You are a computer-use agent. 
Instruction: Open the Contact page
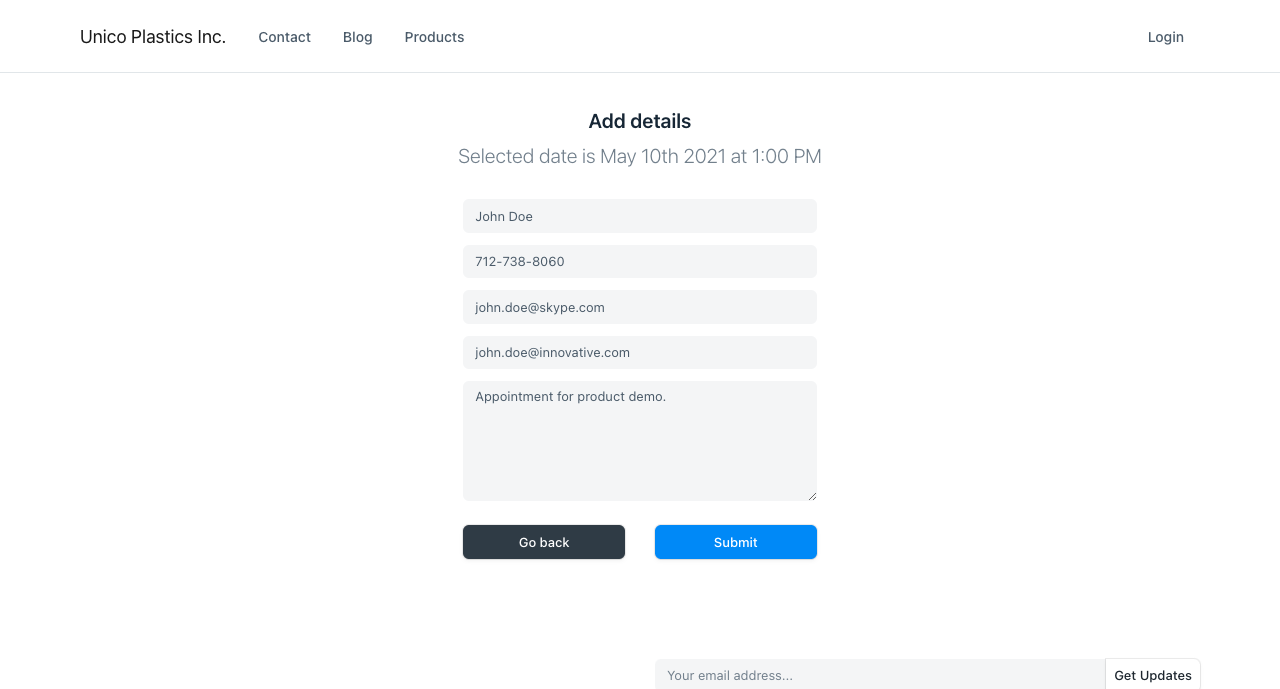coord(285,37)
